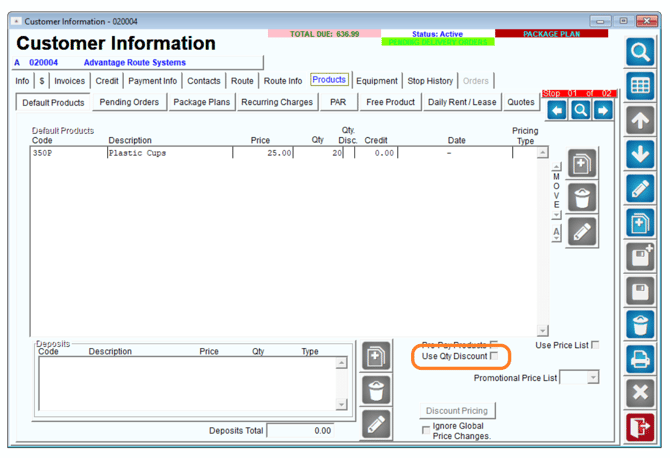Edit deposit with the deposits pencil icon
670x458 pixels.
pyautogui.click(x=376, y=424)
